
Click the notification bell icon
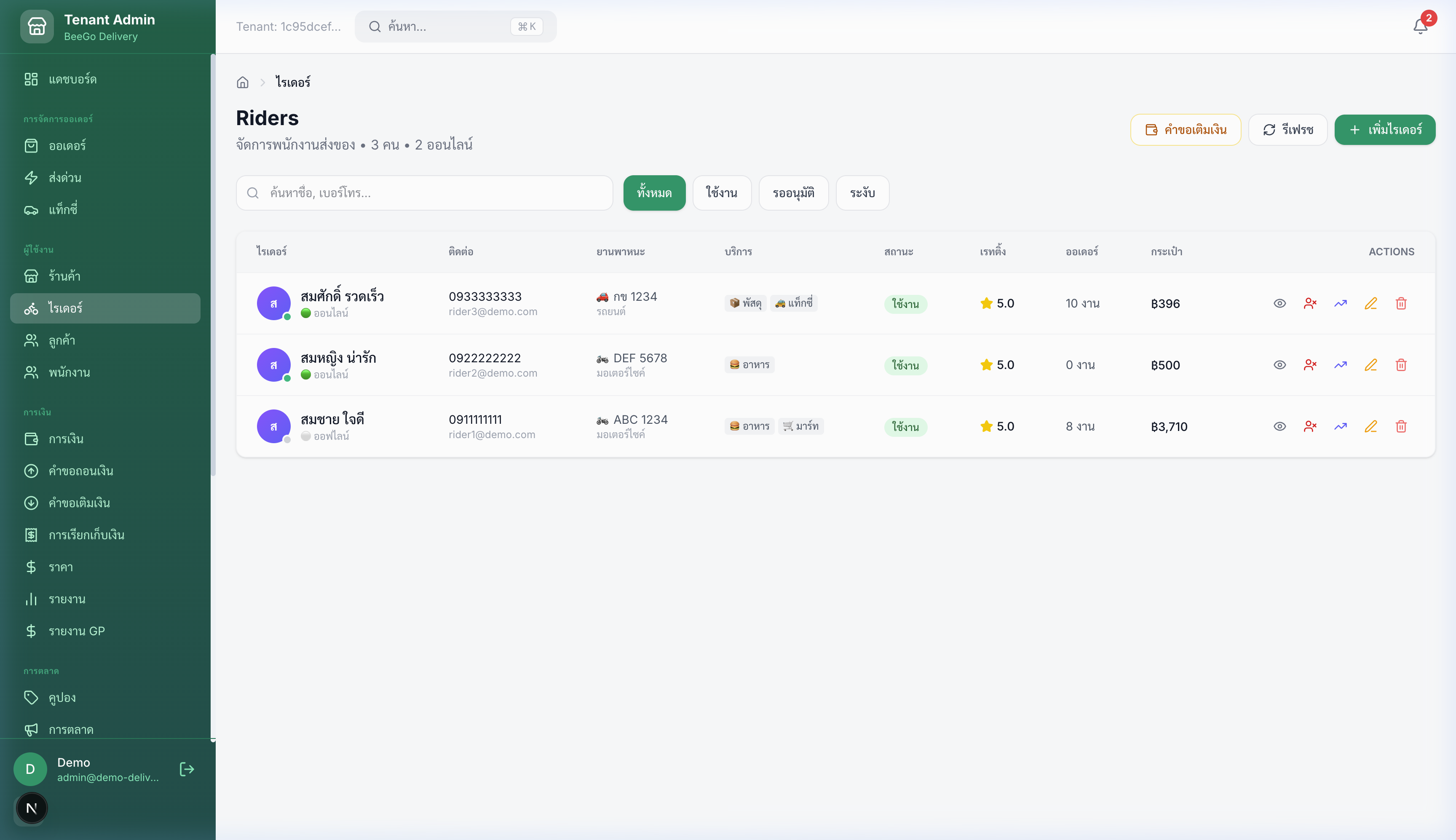click(x=1420, y=27)
